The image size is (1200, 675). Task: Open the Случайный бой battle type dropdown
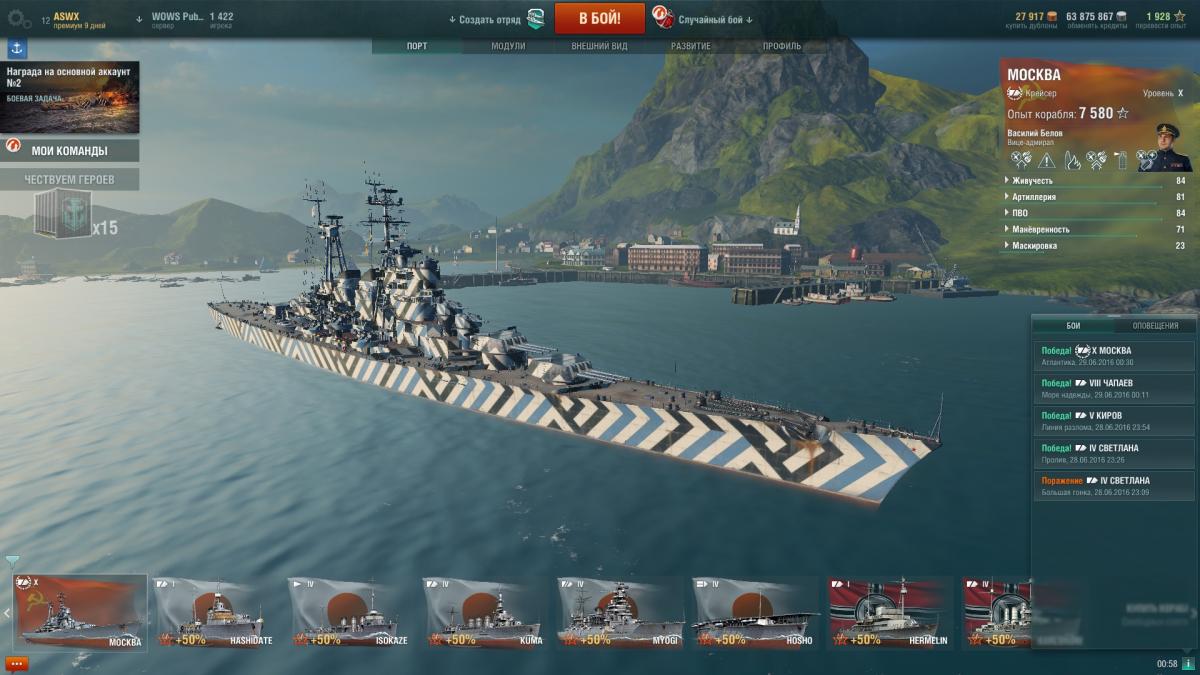(715, 19)
